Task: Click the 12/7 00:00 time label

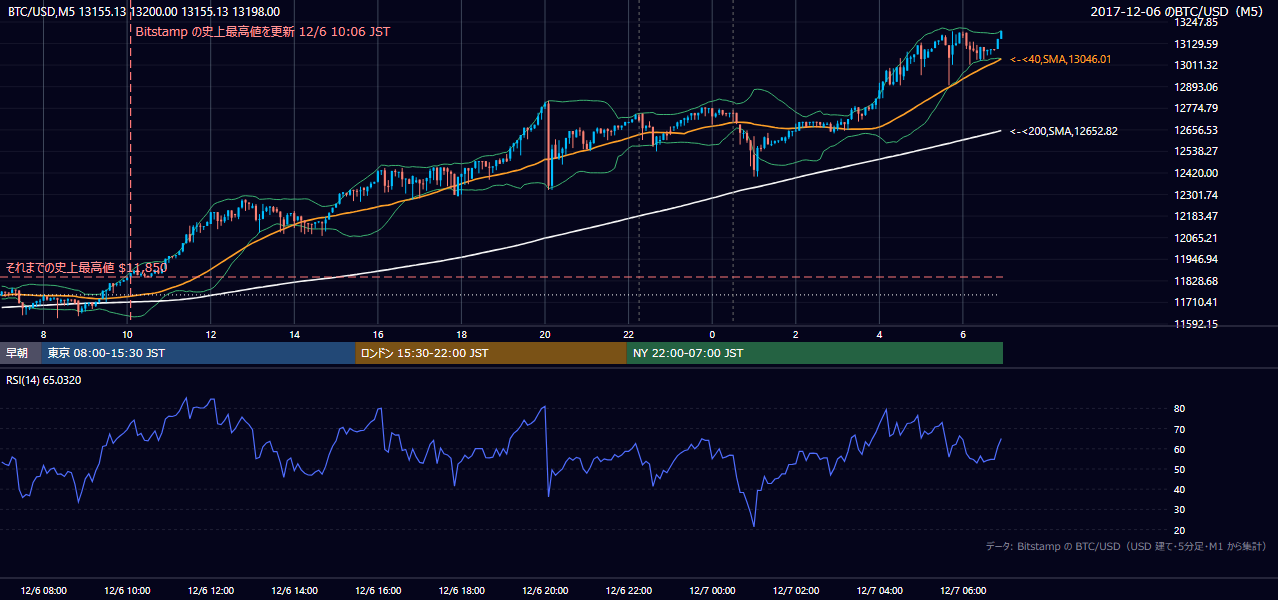Action: [x=712, y=591]
